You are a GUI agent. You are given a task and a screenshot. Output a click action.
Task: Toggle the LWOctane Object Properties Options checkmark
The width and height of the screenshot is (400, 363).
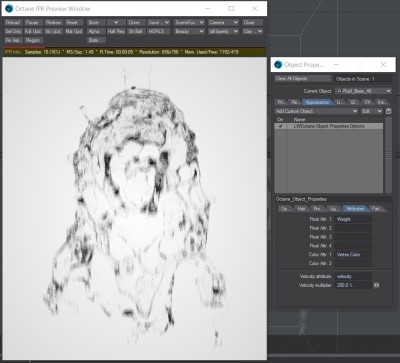coord(281,126)
